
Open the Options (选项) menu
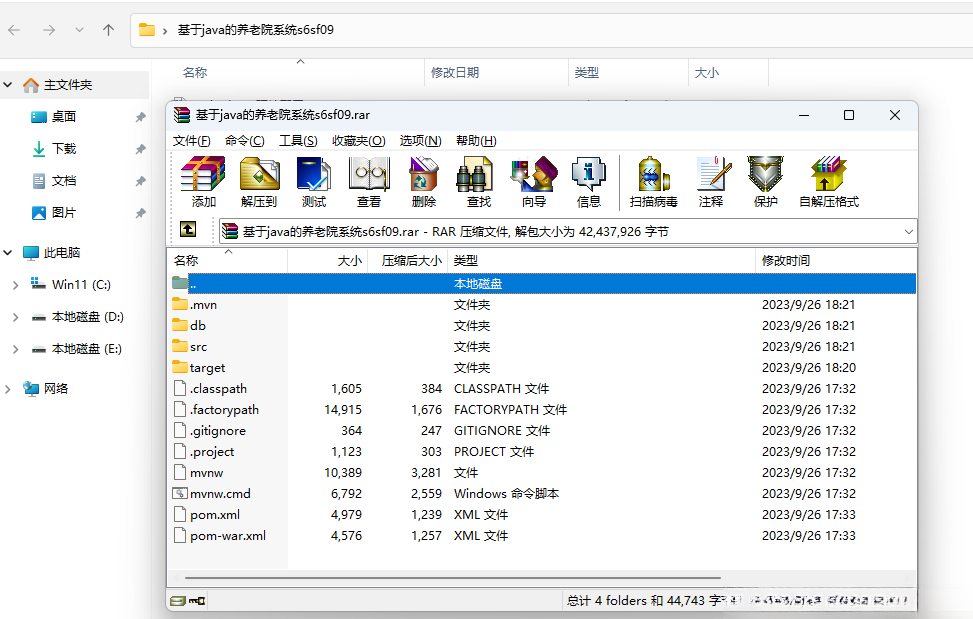420,141
